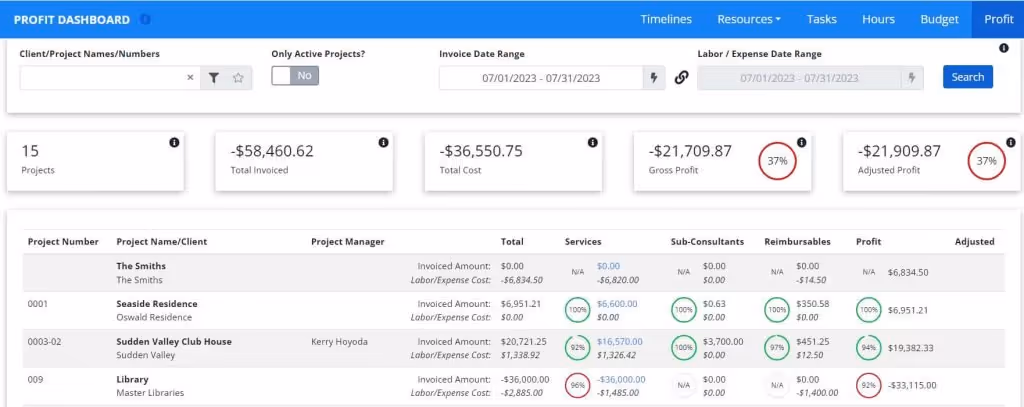1024x407 pixels.
Task: Click Seaside Residence reimbursables 100% gauge
Action: 776,310
